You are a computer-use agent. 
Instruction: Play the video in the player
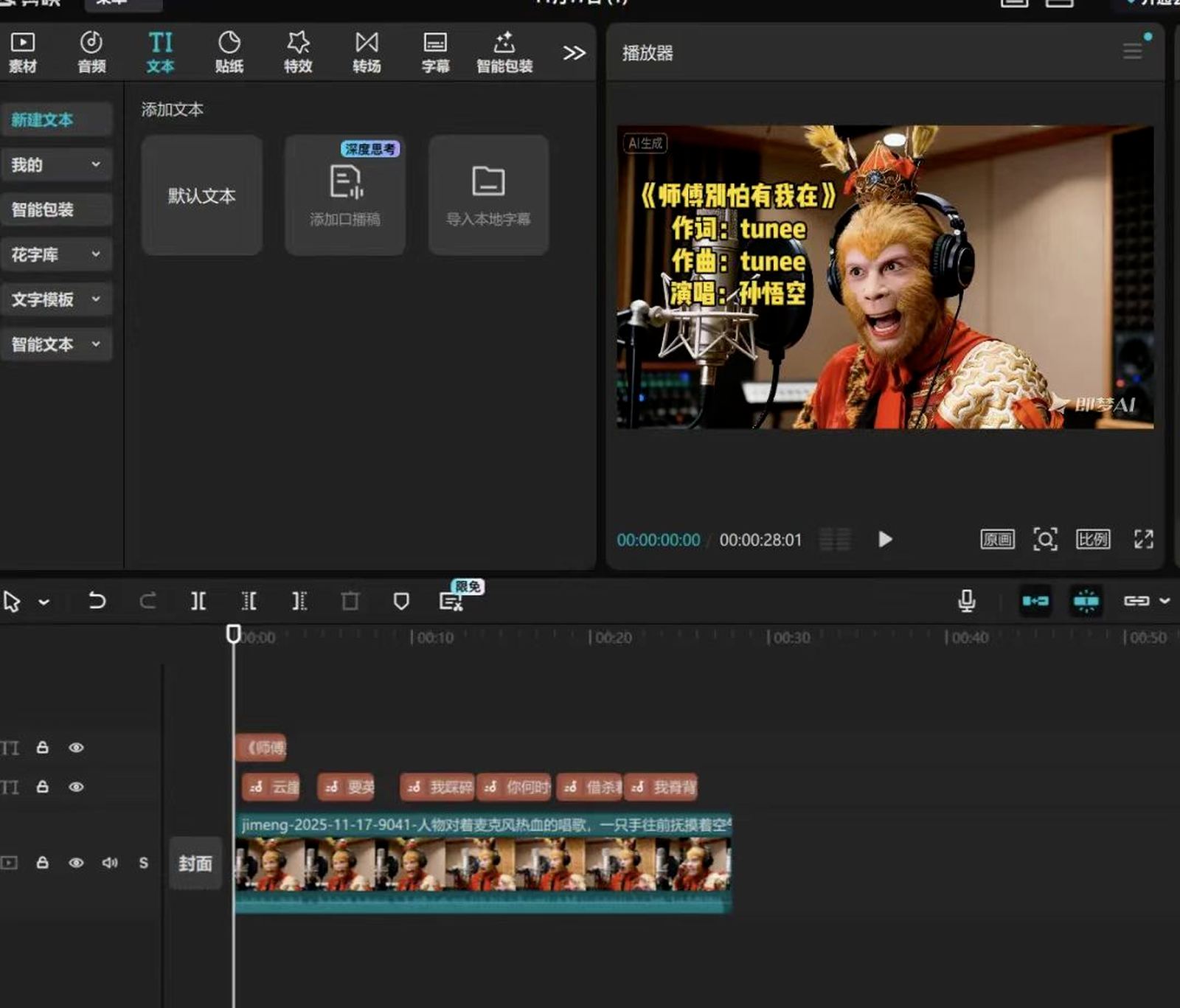[886, 539]
